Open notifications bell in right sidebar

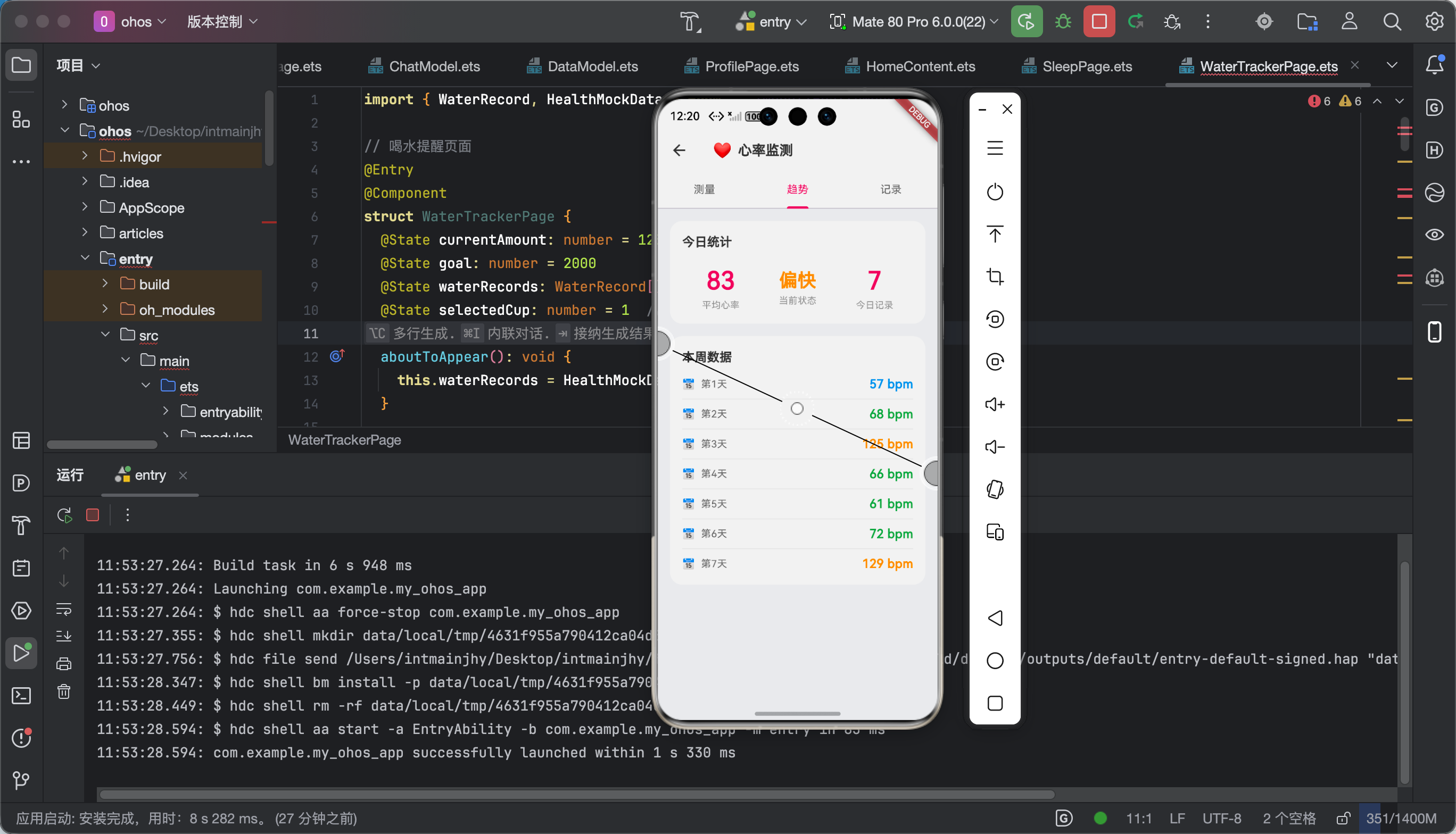(x=1435, y=65)
